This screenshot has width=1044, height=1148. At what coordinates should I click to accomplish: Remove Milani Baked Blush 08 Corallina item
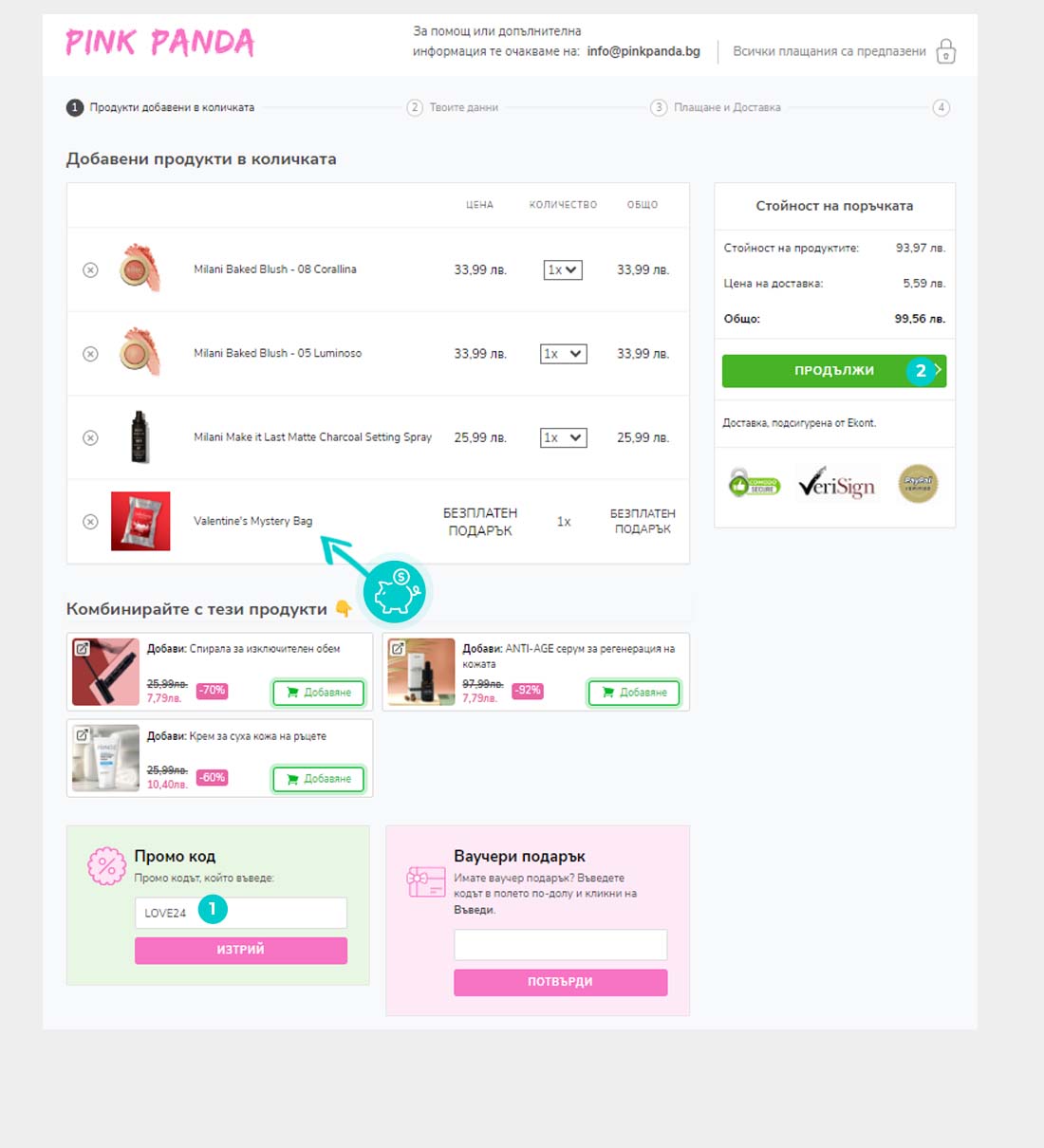point(90,270)
